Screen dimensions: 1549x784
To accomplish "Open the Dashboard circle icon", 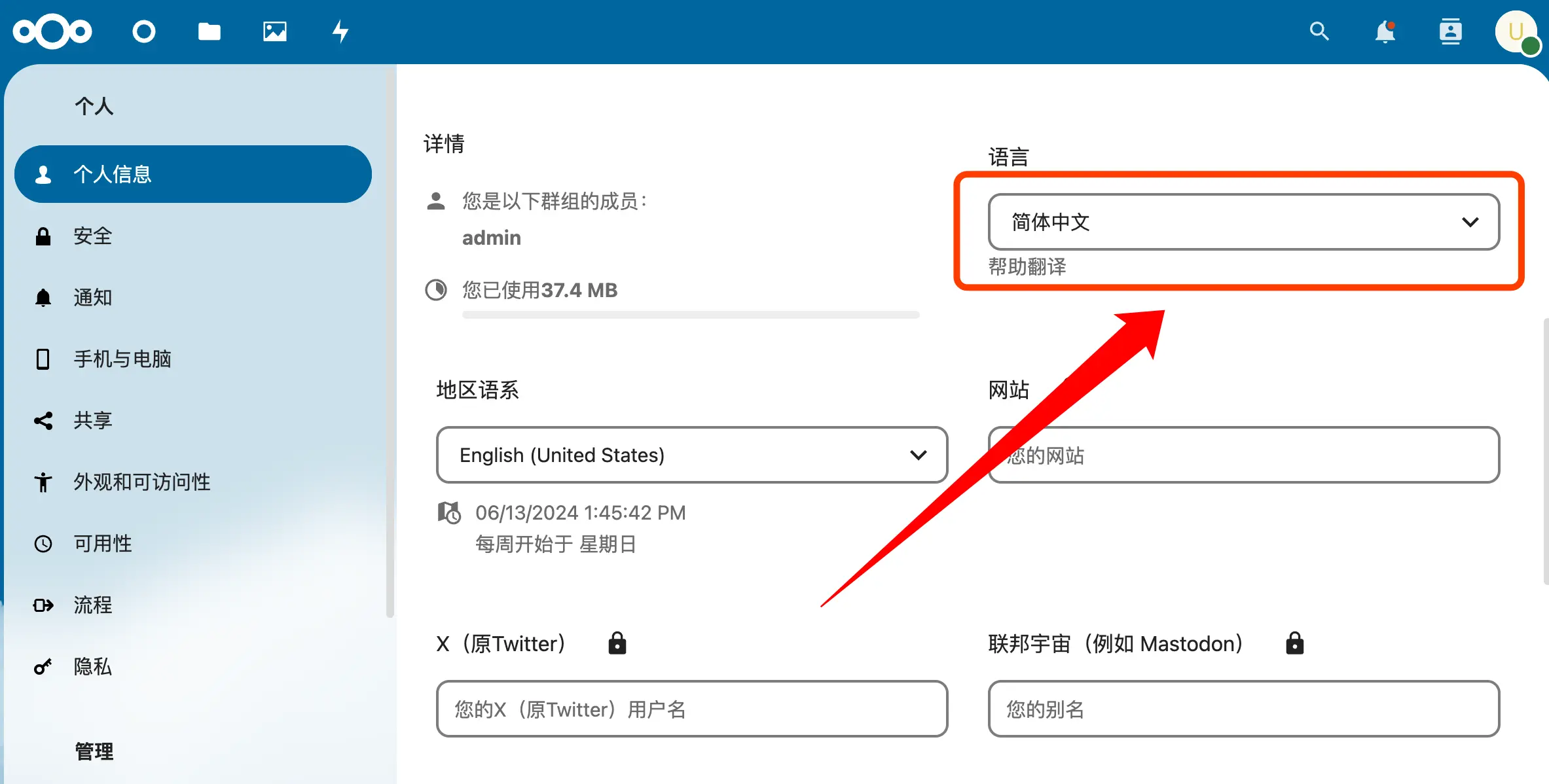I will click(143, 31).
